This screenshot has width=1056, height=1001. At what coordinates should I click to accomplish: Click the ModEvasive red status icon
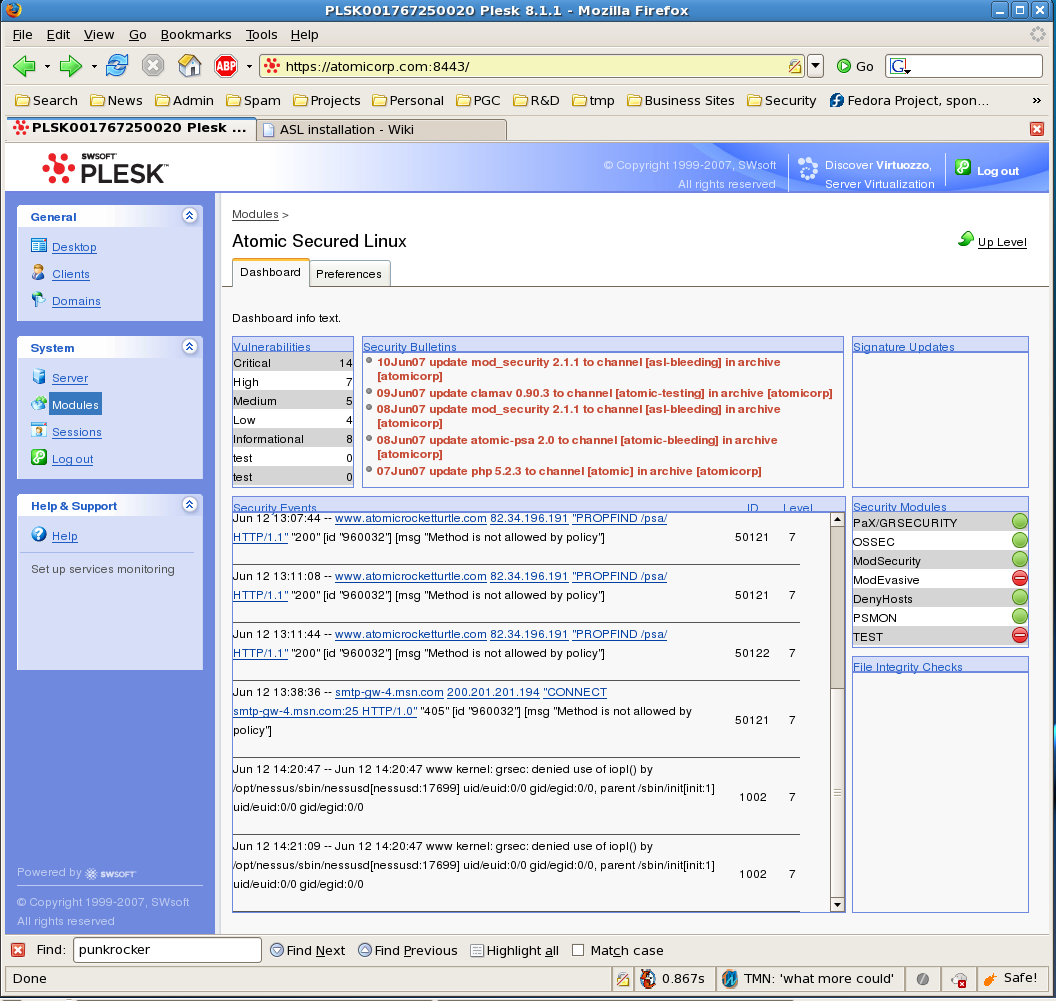(x=1019, y=579)
